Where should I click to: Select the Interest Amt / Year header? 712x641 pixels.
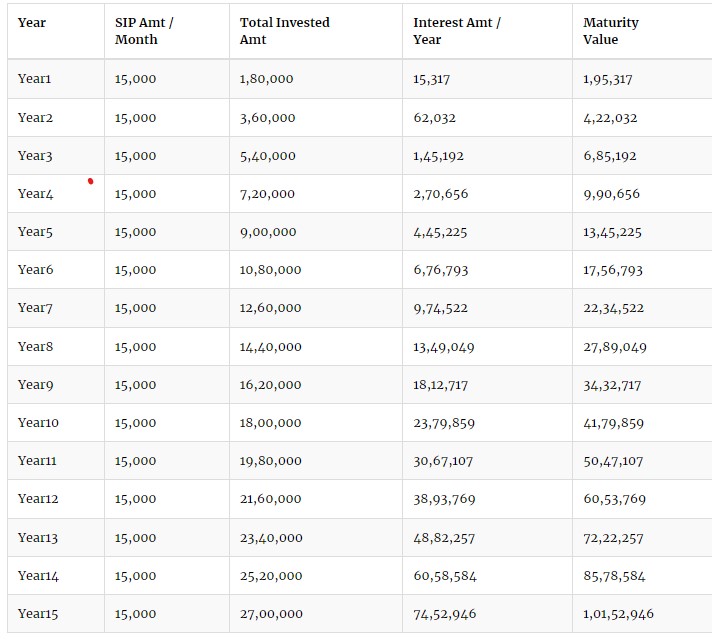tap(457, 31)
